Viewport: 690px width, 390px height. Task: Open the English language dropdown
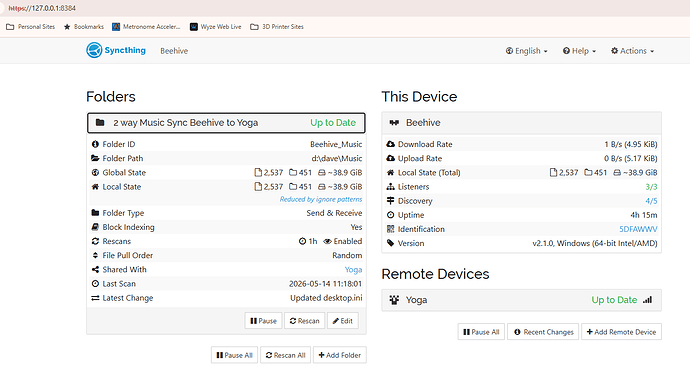[x=527, y=51]
